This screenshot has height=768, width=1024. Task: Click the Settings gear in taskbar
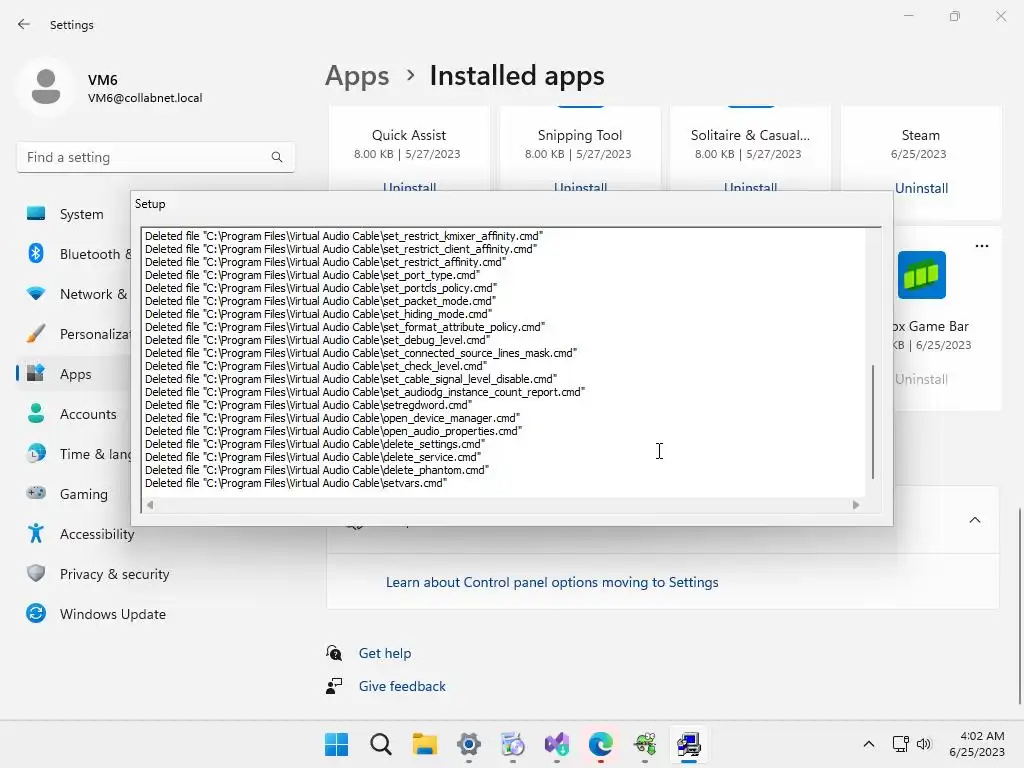coord(469,744)
